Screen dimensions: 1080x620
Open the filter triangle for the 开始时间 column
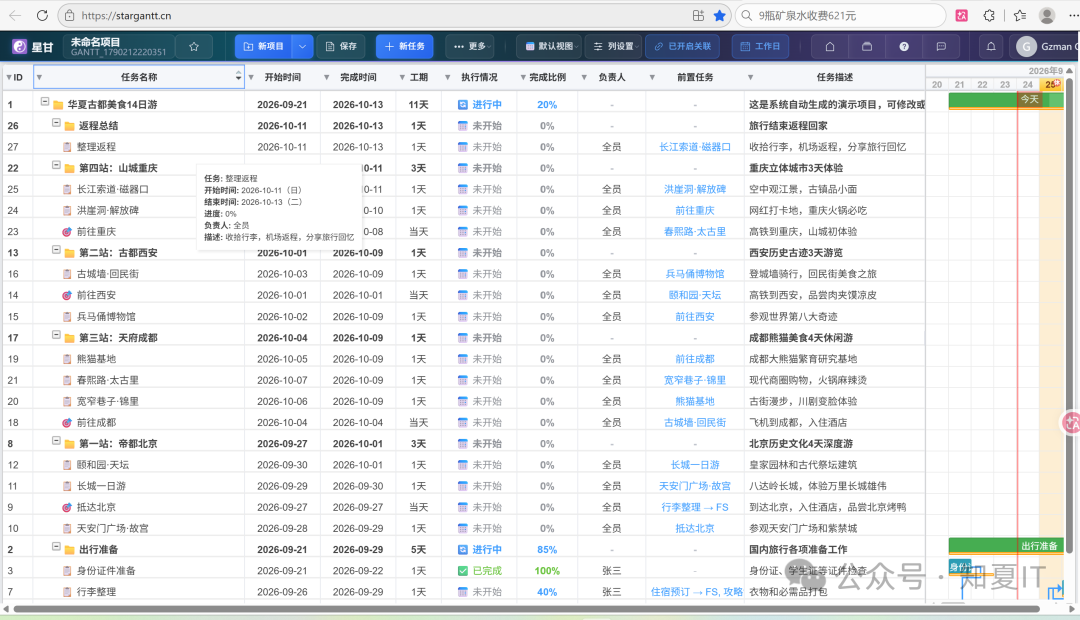click(x=251, y=77)
